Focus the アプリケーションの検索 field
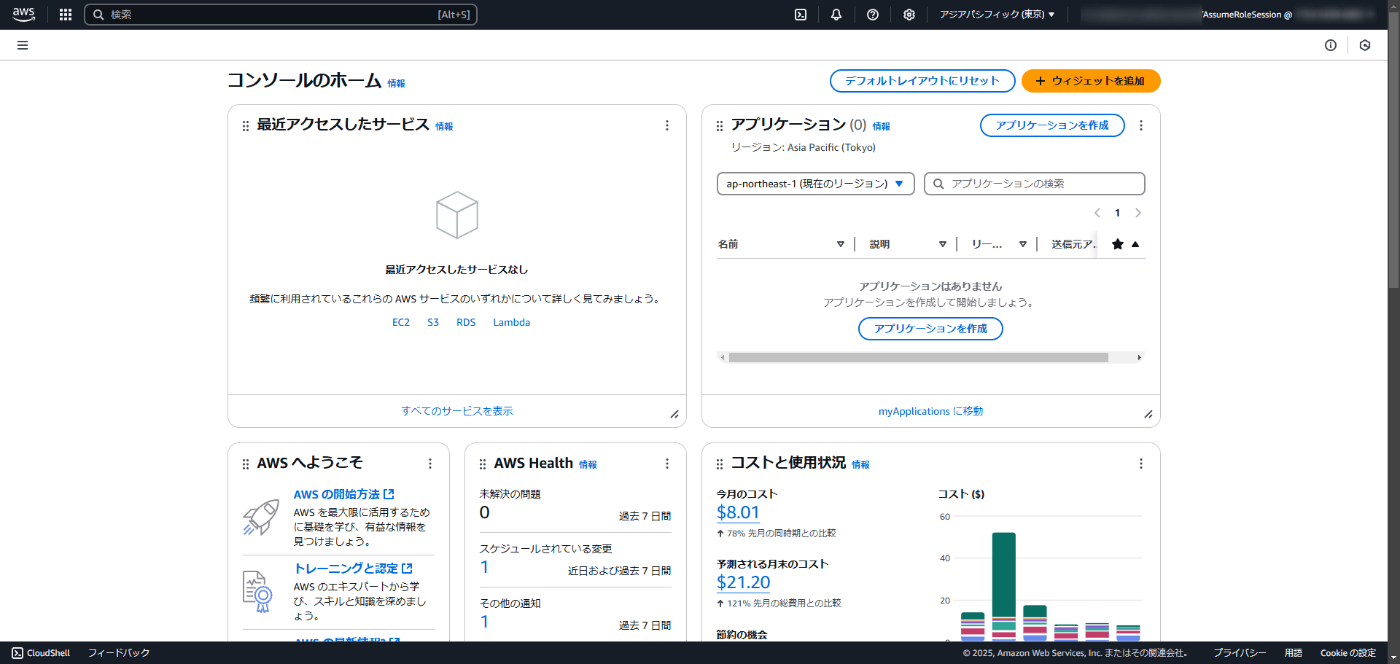Image resolution: width=1400 pixels, height=664 pixels. point(1035,184)
